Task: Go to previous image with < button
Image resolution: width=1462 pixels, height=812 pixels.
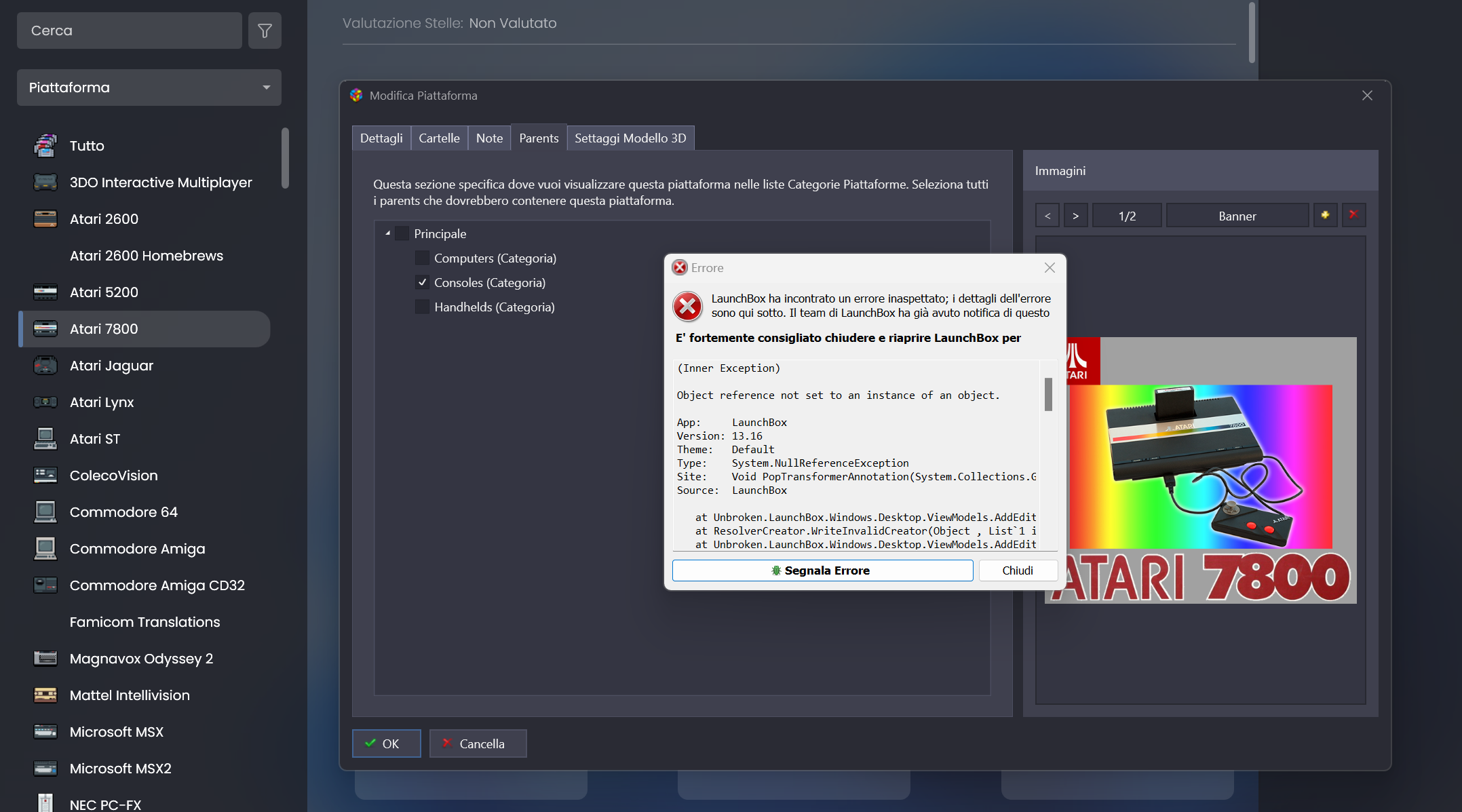Action: (x=1047, y=216)
